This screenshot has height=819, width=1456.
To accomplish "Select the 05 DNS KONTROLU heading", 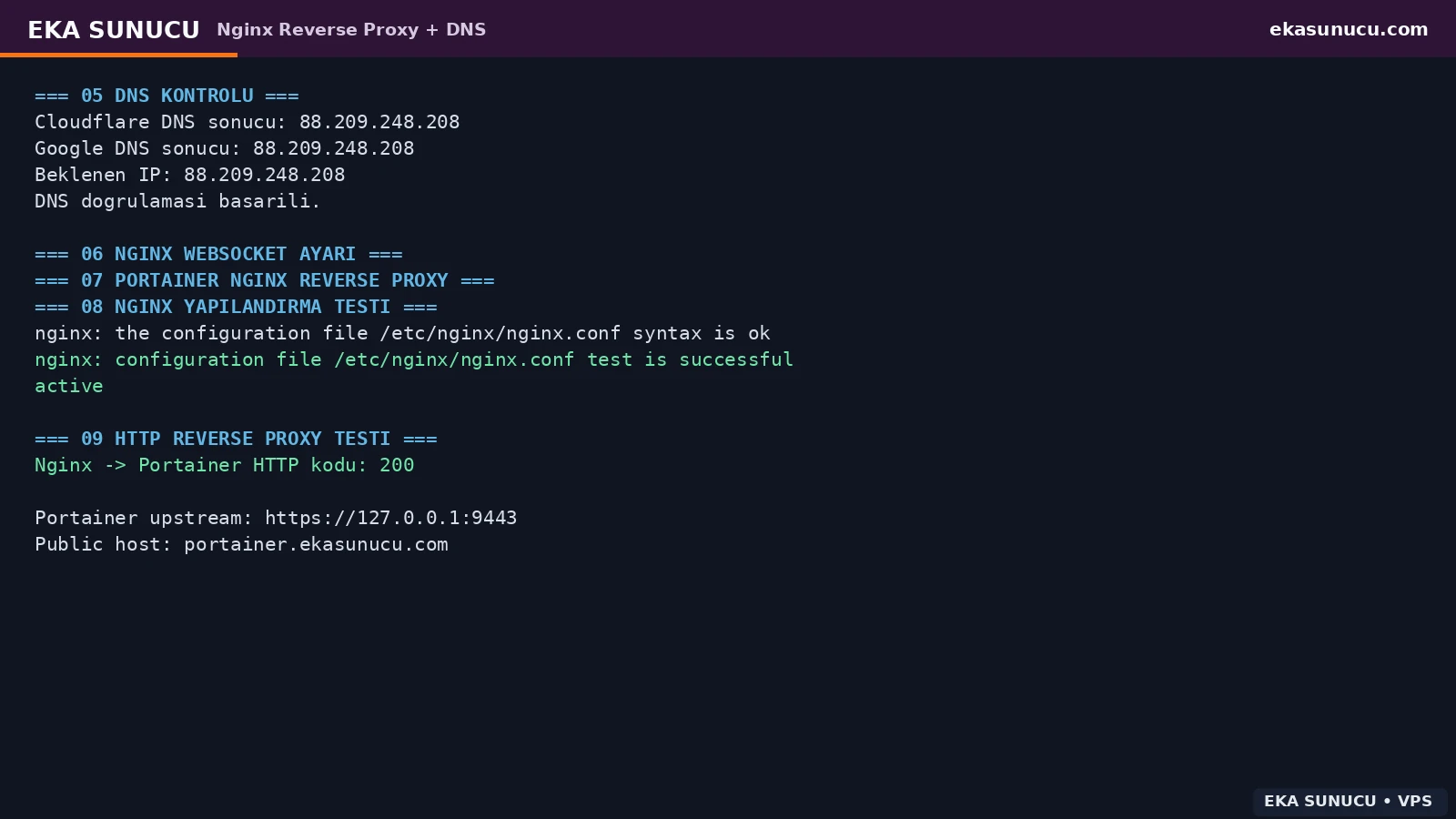I will (x=167, y=96).
